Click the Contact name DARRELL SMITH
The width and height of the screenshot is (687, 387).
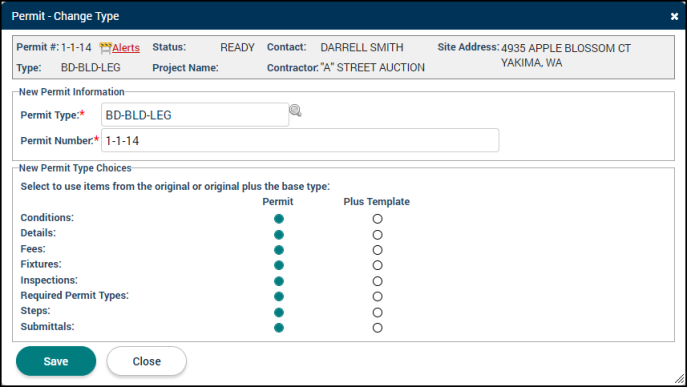[x=362, y=47]
